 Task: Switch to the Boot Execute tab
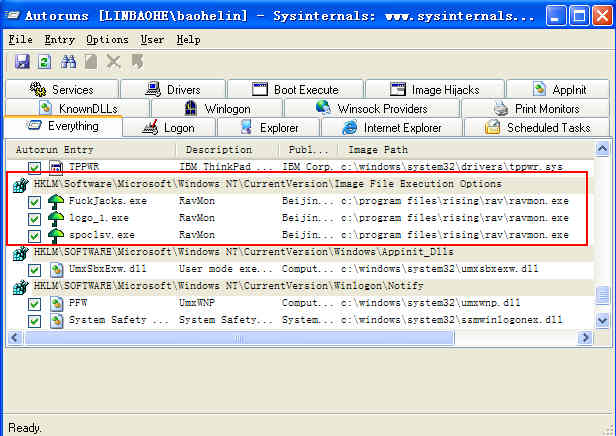tap(295, 89)
